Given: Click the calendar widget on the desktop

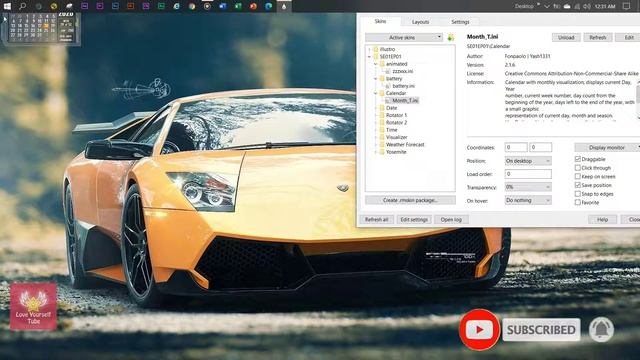Looking at the screenshot, I should (42, 28).
